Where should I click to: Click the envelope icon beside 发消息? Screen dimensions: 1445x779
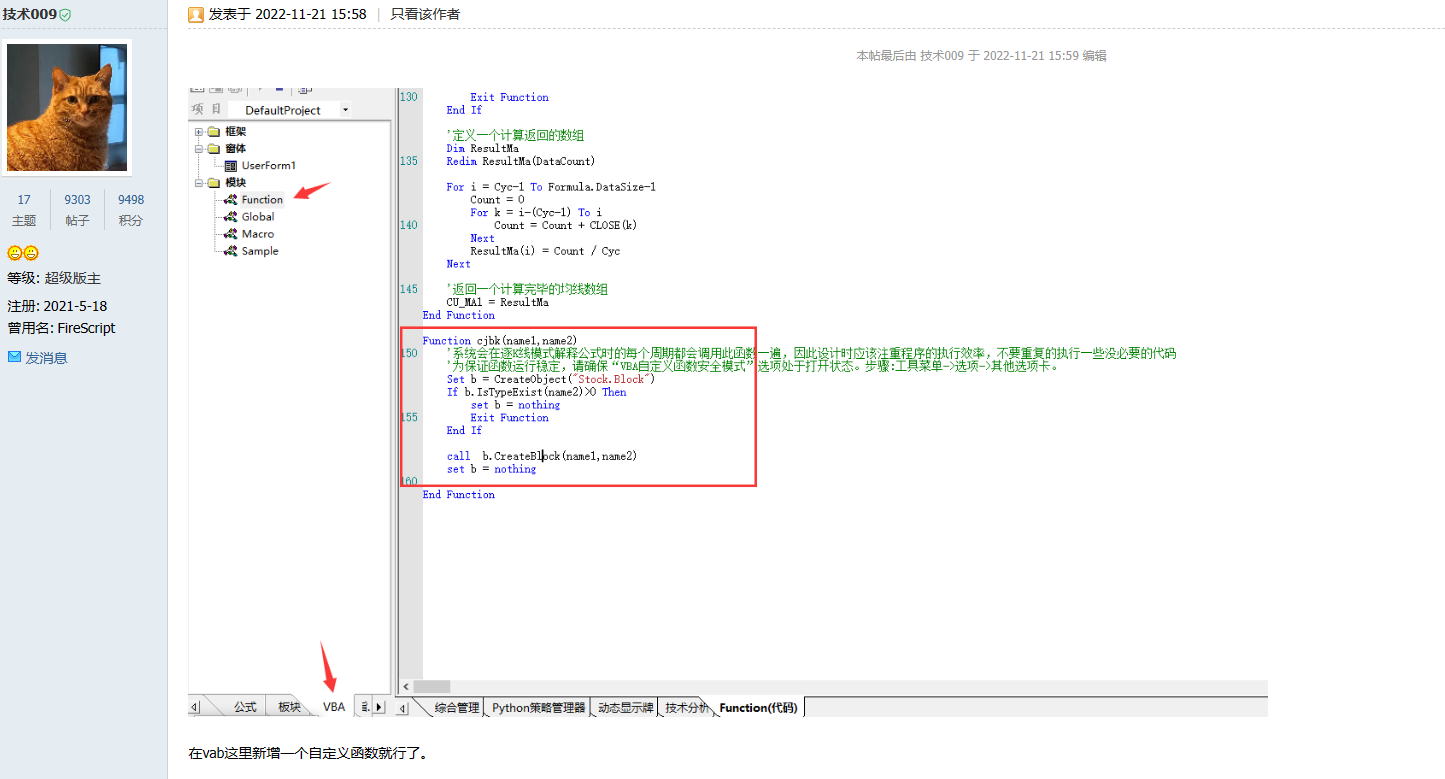coord(14,357)
